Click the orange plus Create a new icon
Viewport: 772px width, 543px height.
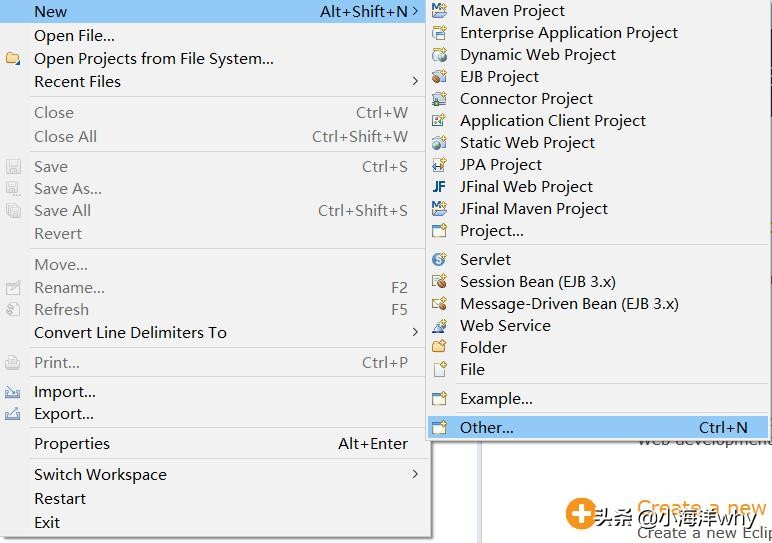click(x=581, y=513)
